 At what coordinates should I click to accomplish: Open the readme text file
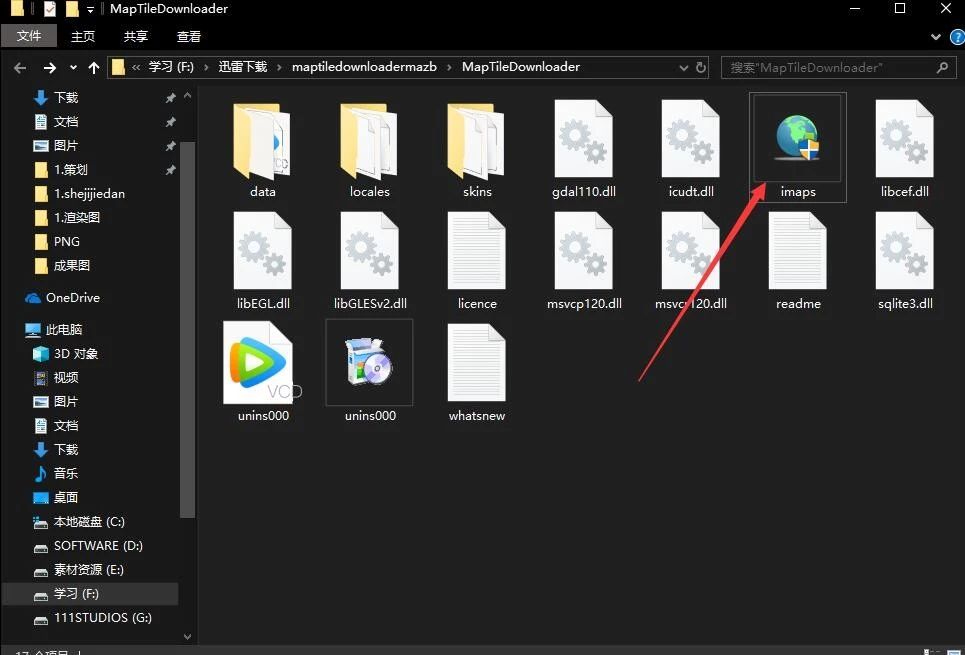798,260
